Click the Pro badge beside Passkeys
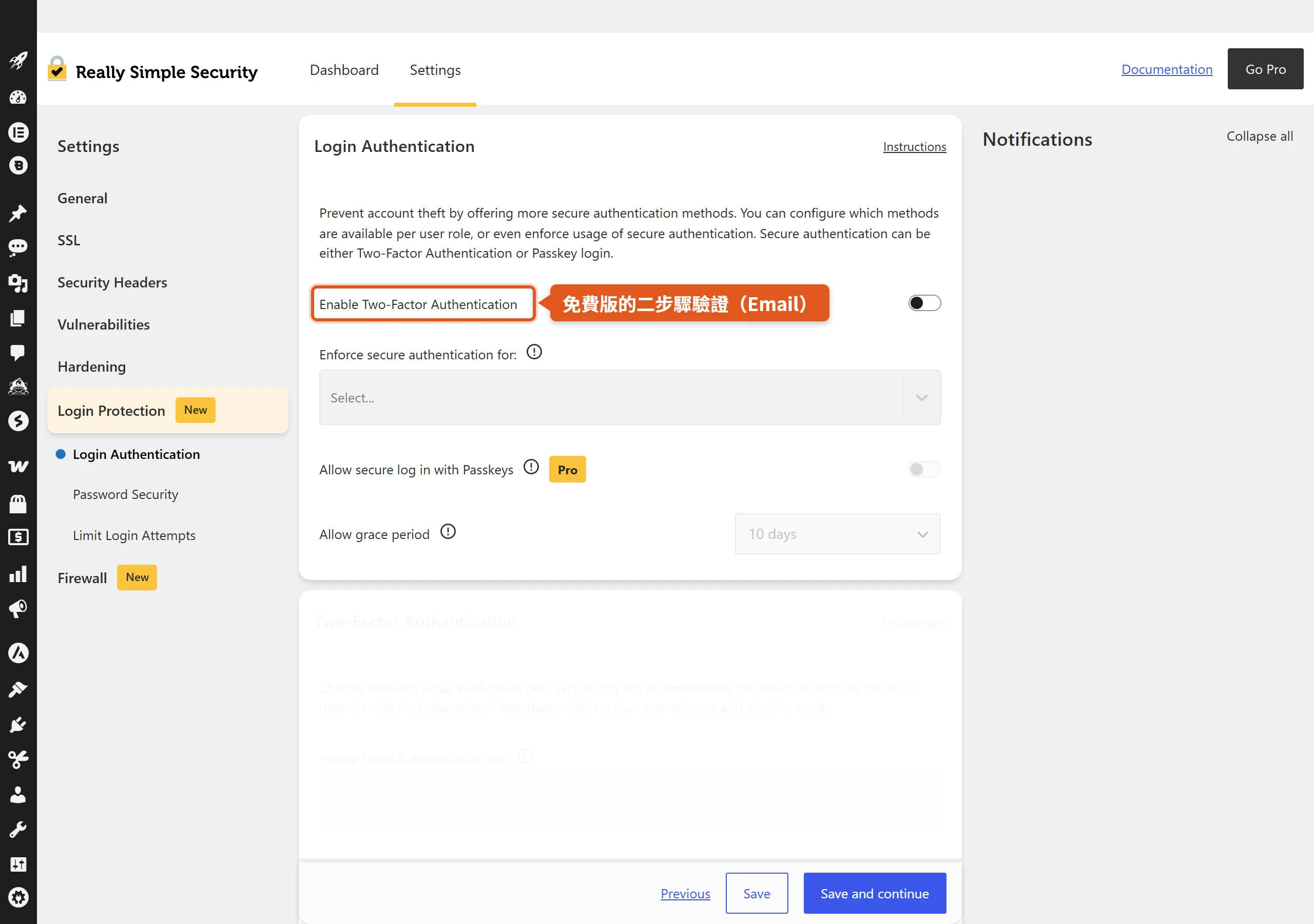 [567, 469]
